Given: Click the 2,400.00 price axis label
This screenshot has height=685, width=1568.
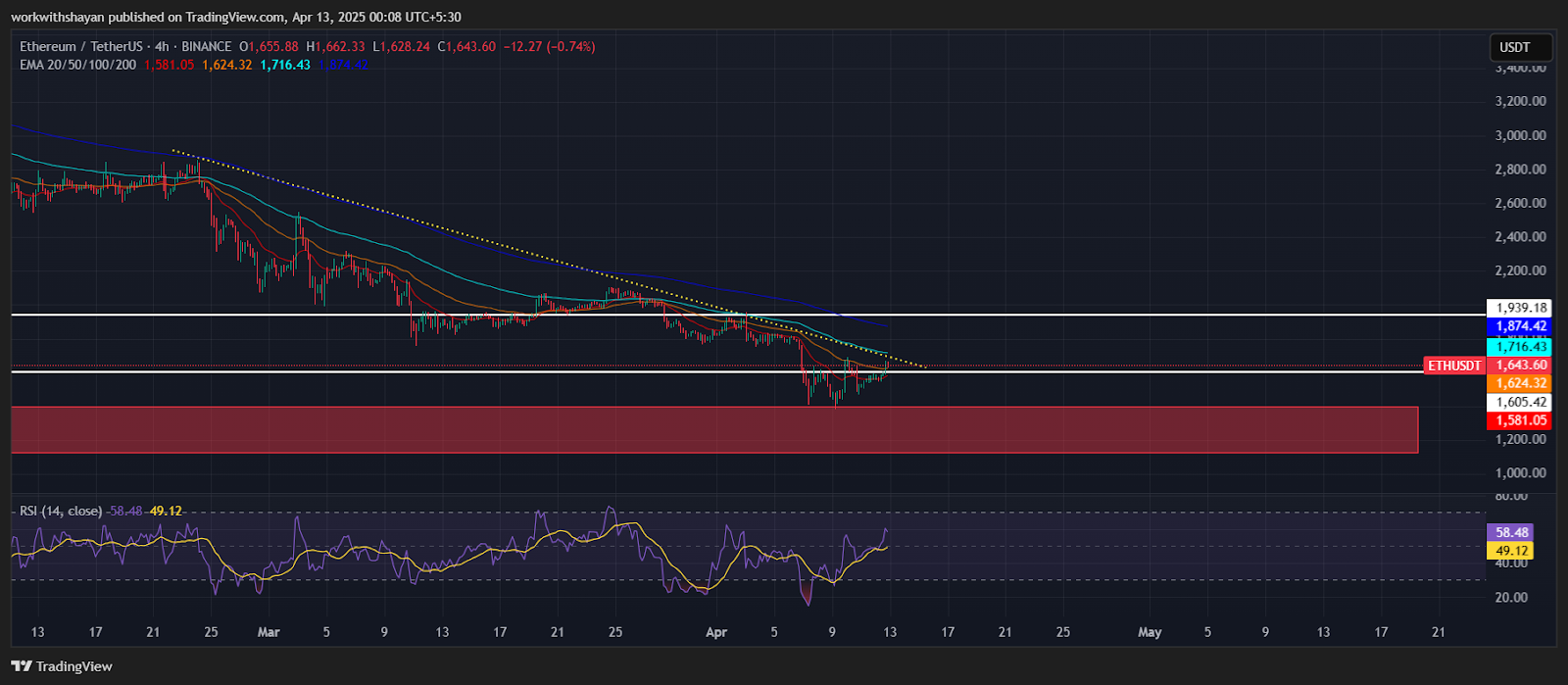Looking at the screenshot, I should 1521,236.
